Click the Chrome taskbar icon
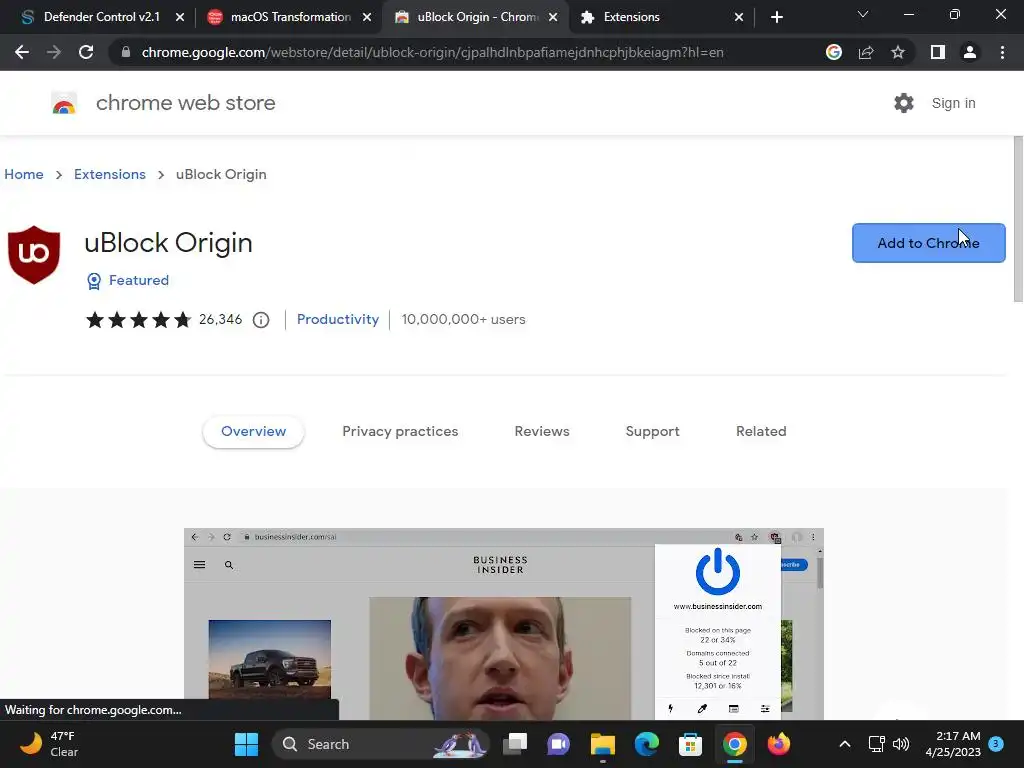The image size is (1024, 768). tap(735, 744)
